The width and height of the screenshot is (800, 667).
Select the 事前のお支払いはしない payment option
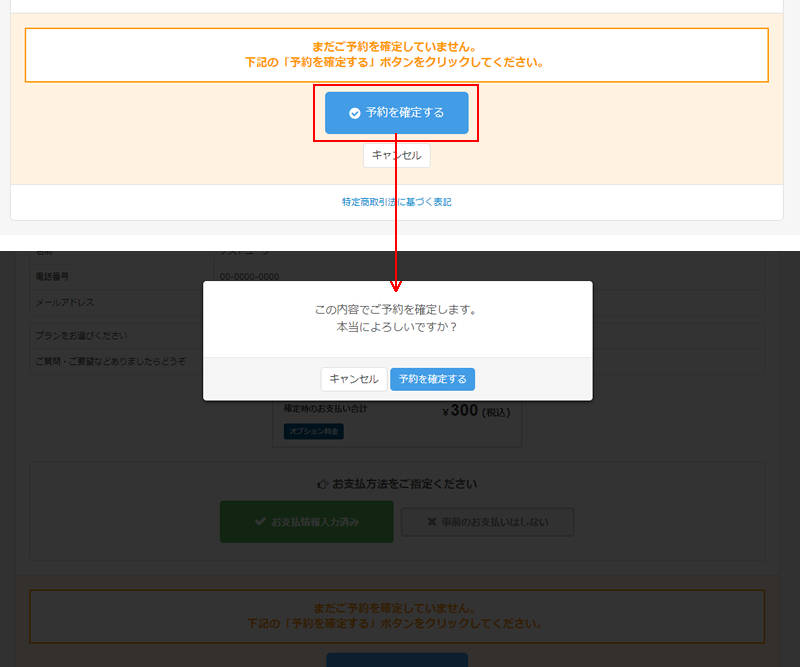coord(487,521)
